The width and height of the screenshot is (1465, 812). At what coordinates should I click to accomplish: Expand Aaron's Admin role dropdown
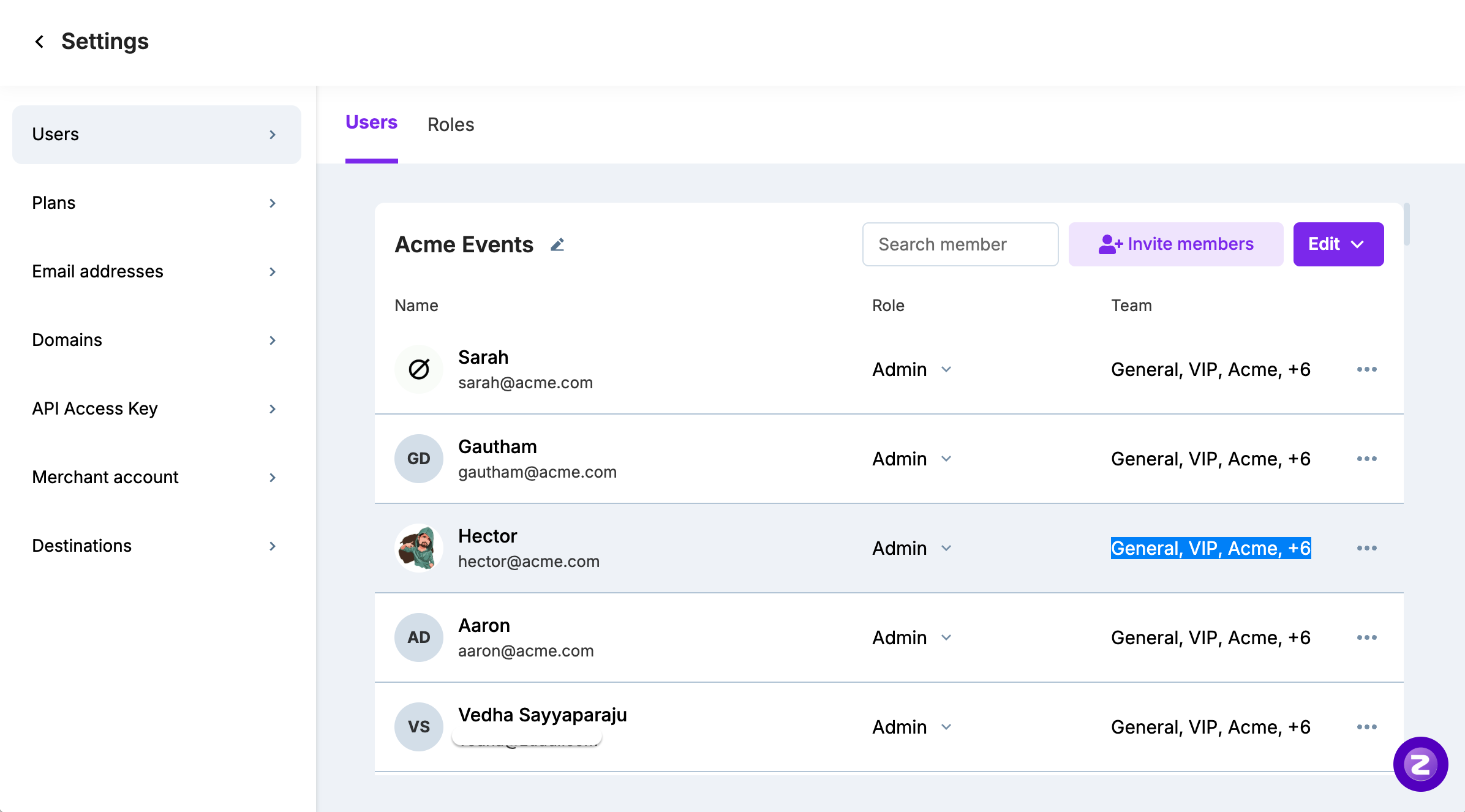point(912,637)
